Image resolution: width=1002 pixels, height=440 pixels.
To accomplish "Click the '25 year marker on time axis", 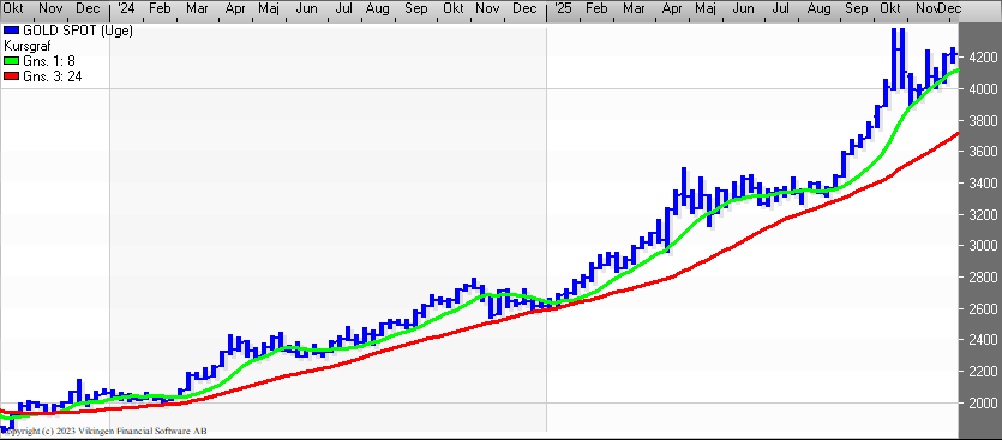I will [x=561, y=8].
